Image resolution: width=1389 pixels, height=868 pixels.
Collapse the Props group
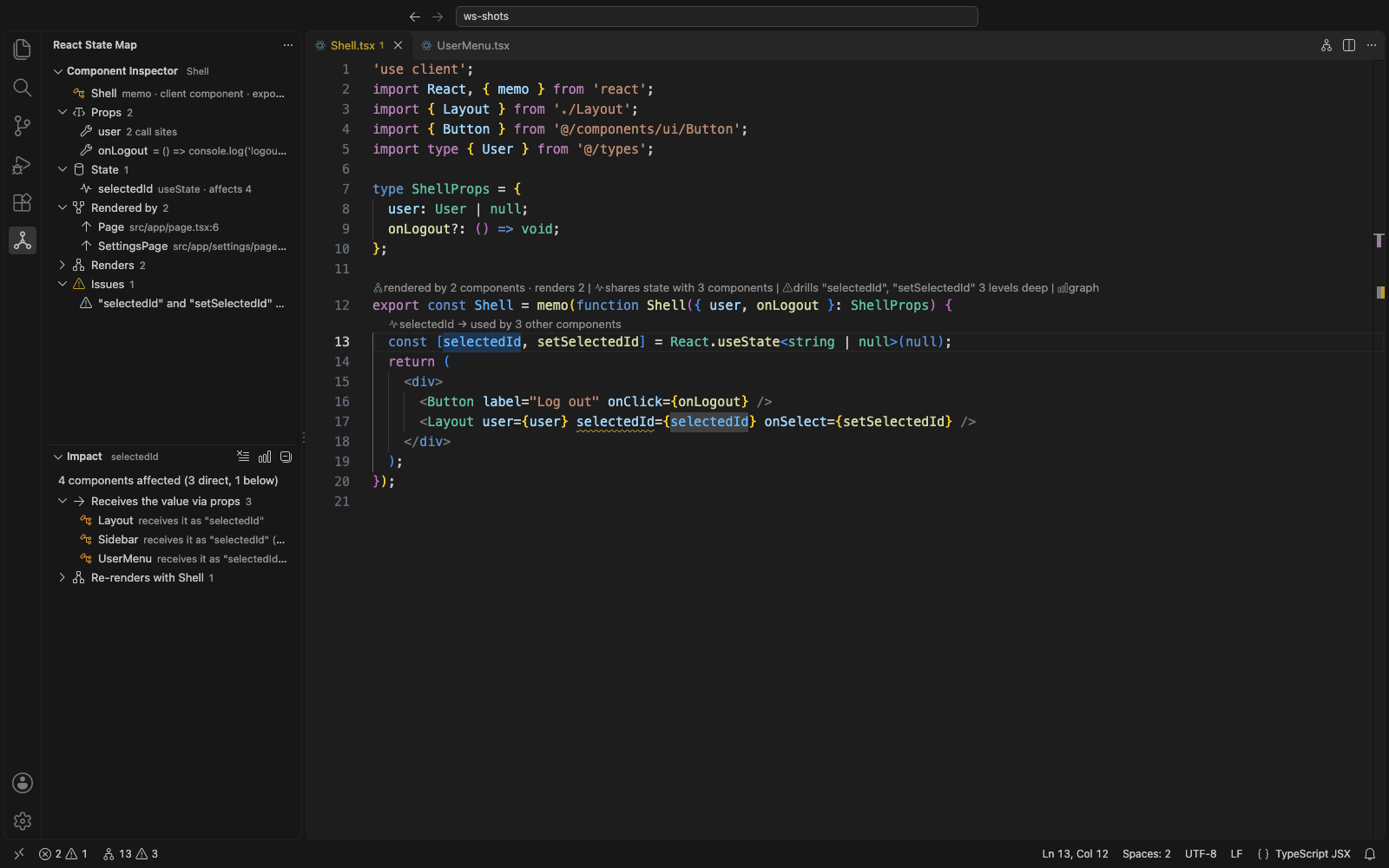click(x=63, y=113)
